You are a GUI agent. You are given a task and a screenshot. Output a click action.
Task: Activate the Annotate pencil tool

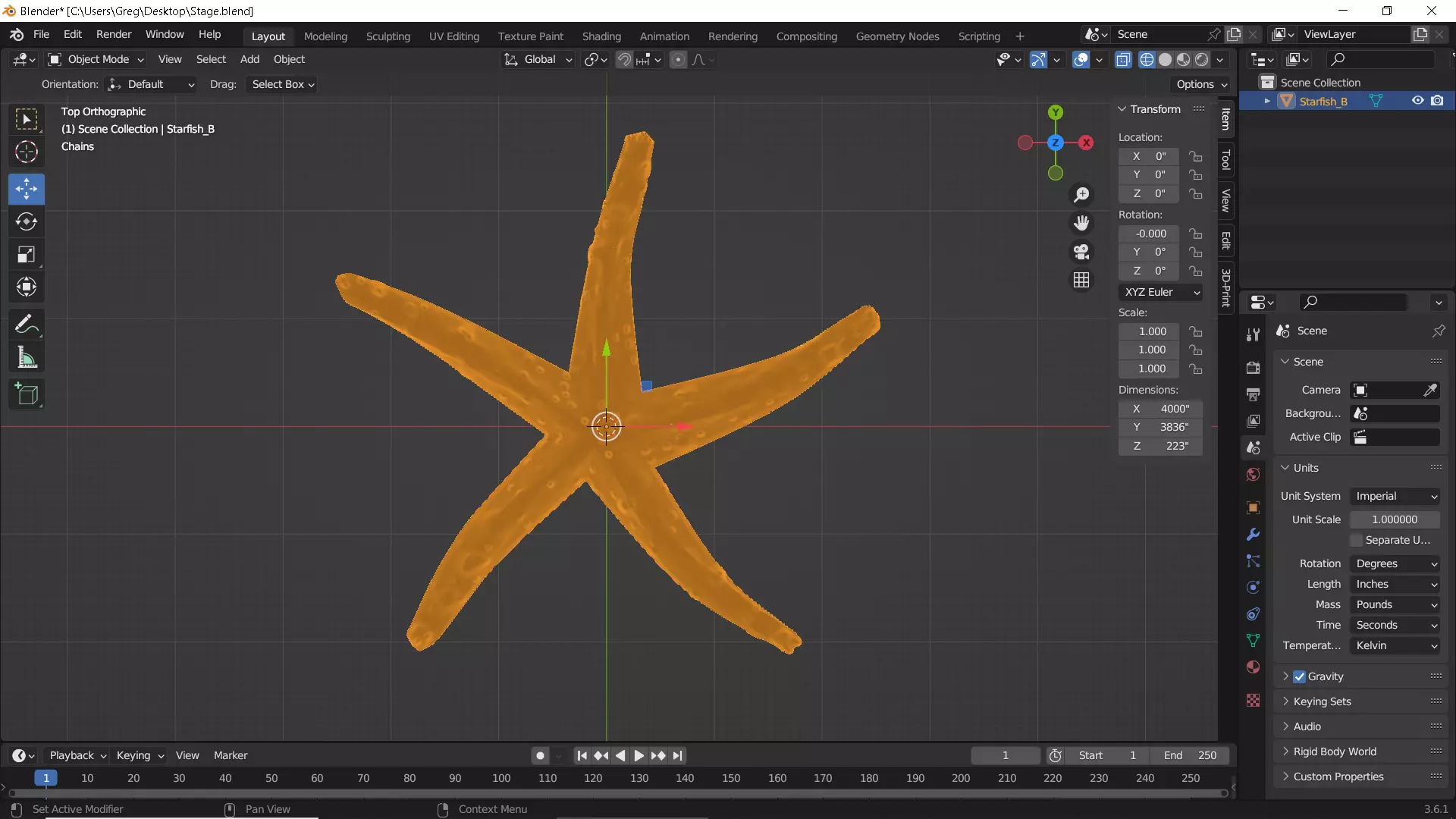coord(27,325)
